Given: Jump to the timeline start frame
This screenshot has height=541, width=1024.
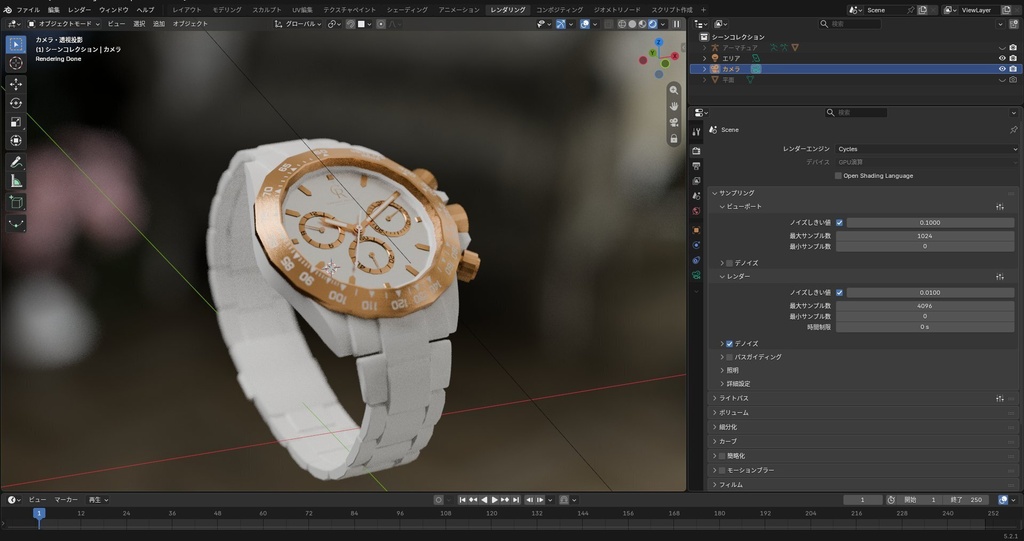Looking at the screenshot, I should (462, 500).
